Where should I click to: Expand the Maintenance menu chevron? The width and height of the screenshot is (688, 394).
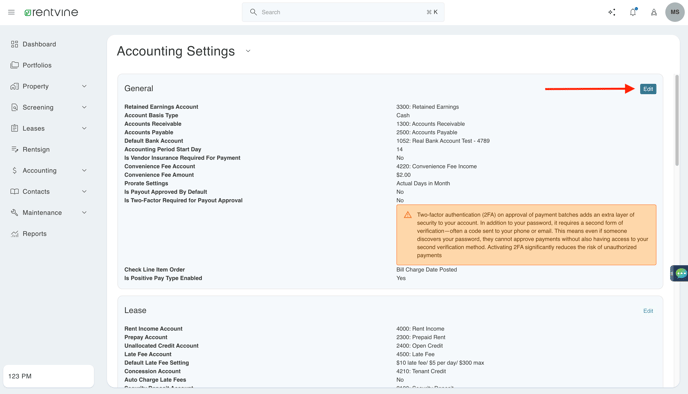(84, 212)
